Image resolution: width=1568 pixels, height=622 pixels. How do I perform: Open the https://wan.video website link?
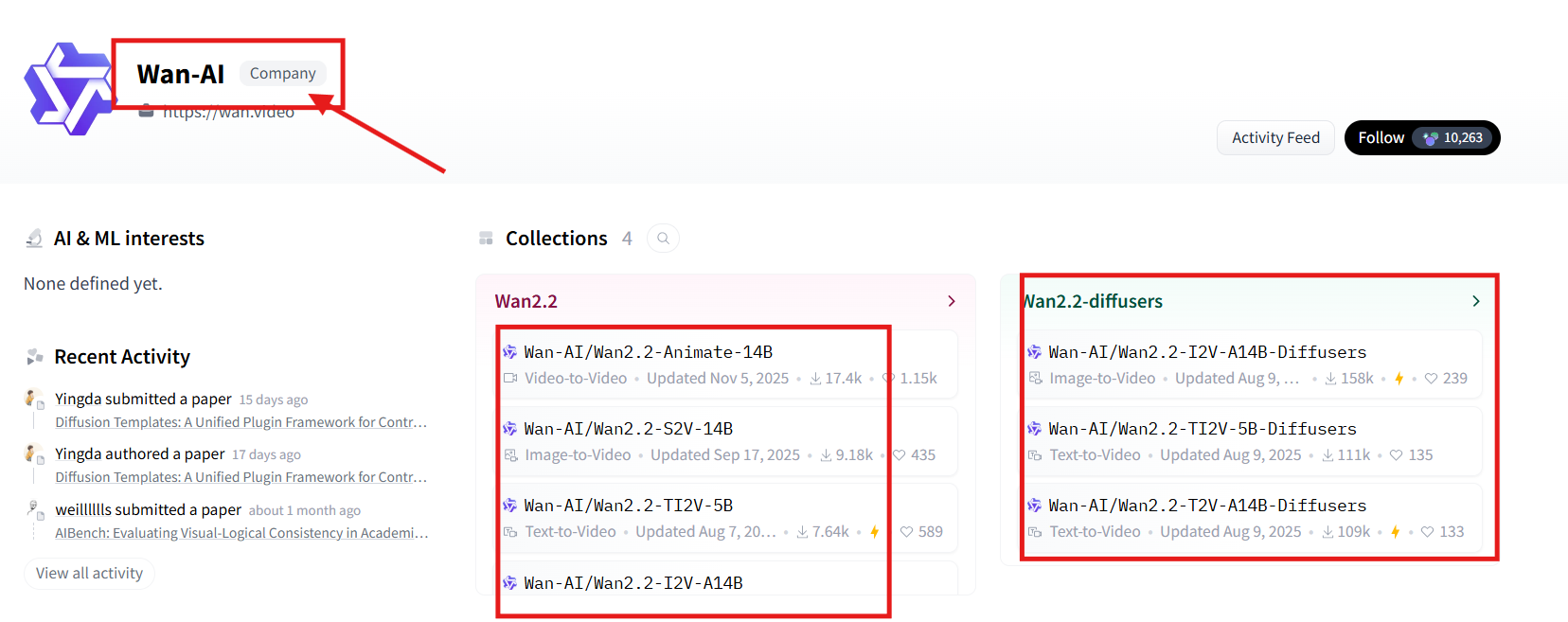[228, 112]
